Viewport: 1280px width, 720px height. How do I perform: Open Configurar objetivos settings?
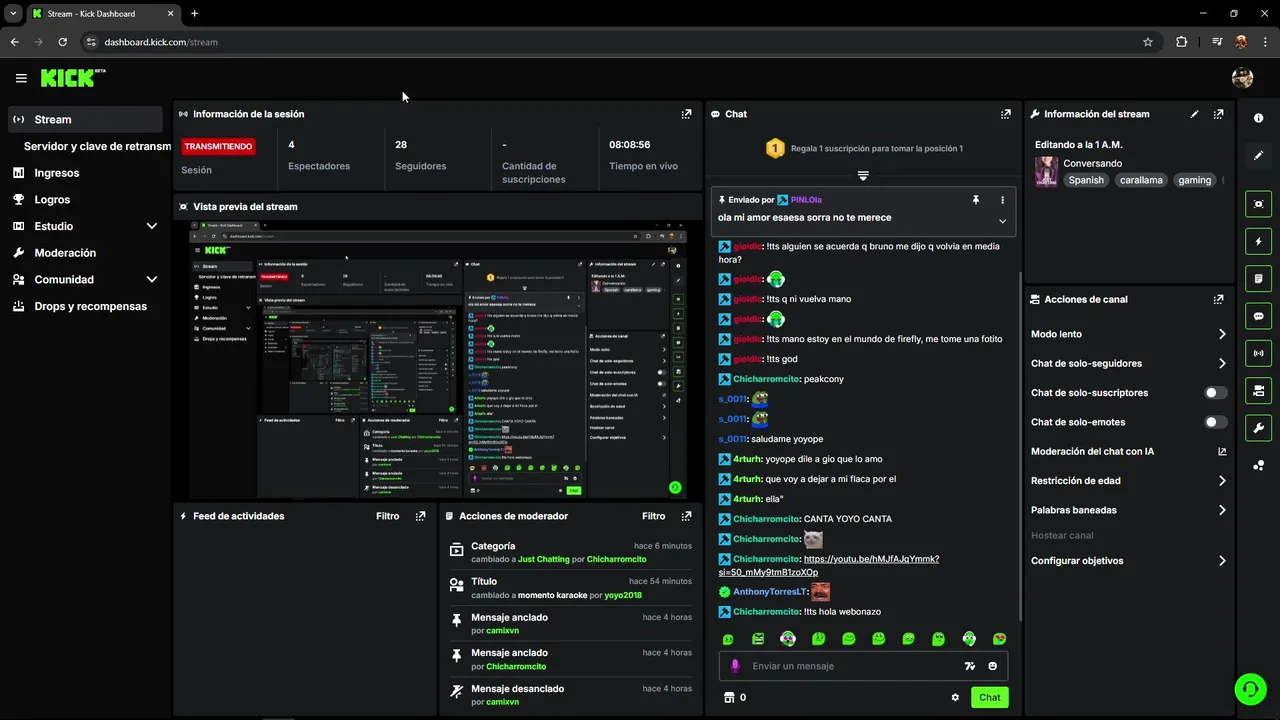(x=1128, y=561)
